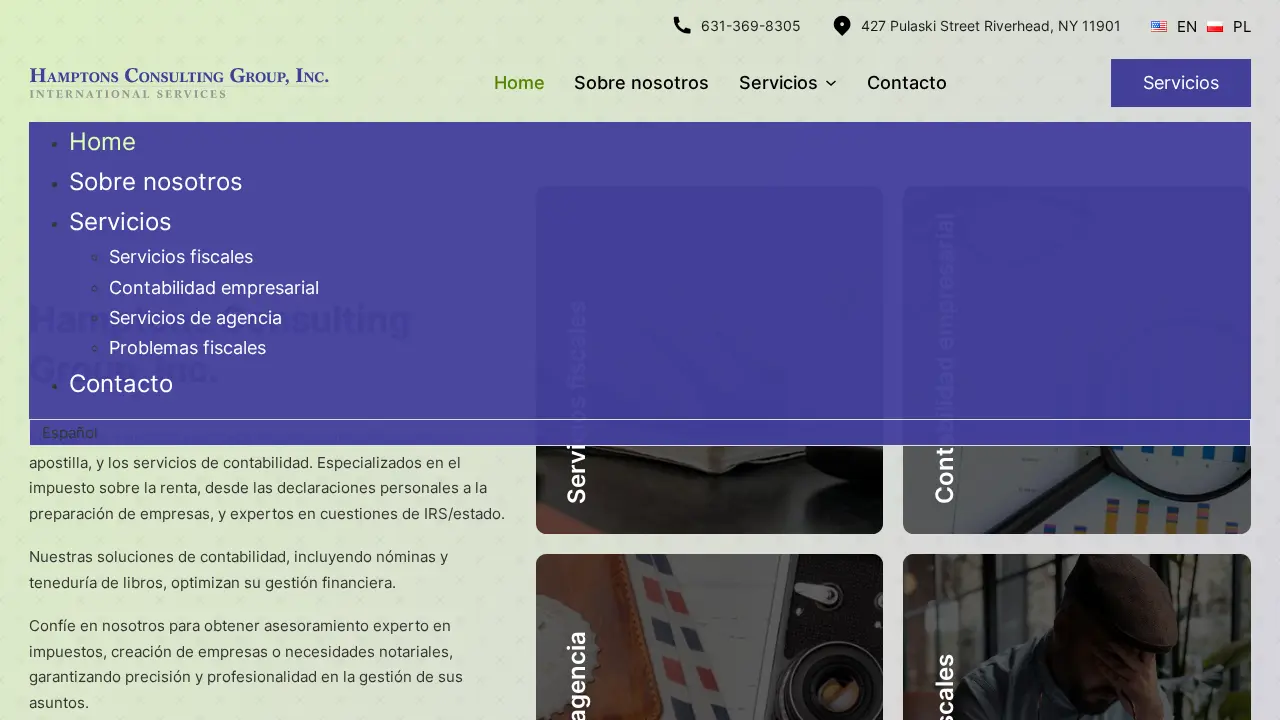Open Sobre nosotros in top navigation
The image size is (1280, 720).
[x=641, y=83]
